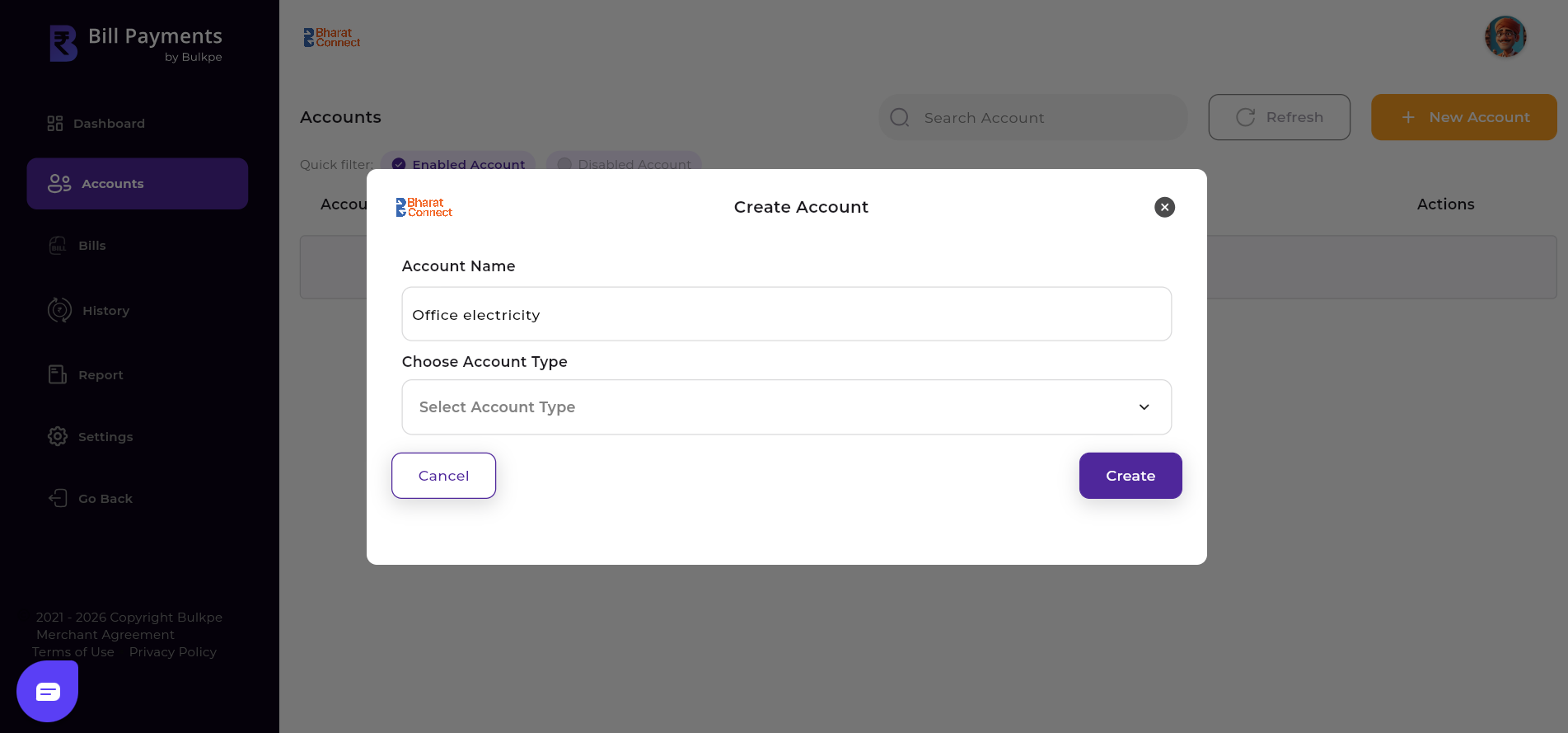1568x733 pixels.
Task: Toggle the Enabled Account quick filter
Action: tap(459, 163)
